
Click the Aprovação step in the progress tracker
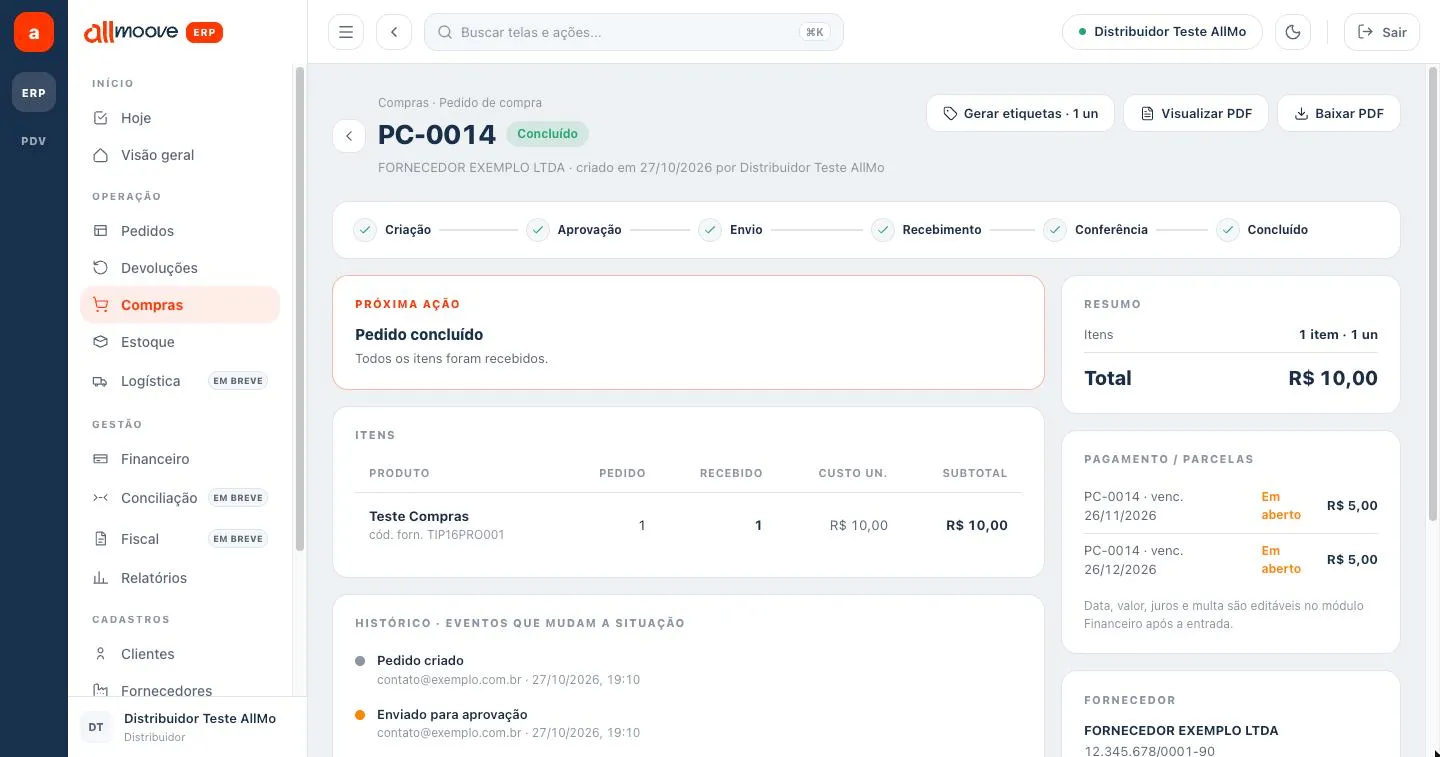point(574,230)
